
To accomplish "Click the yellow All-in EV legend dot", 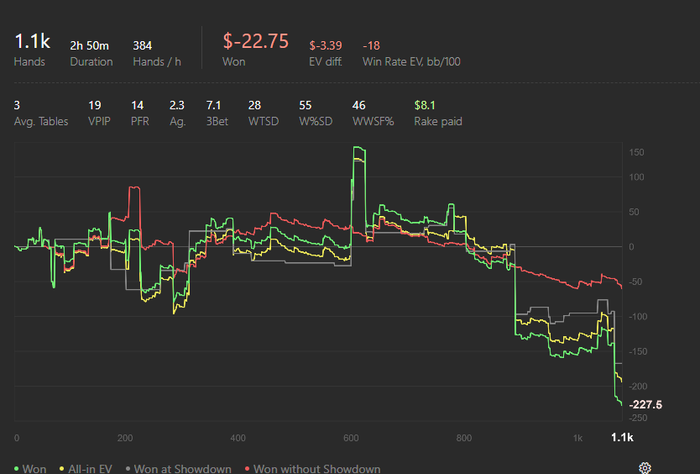I will (x=62, y=469).
